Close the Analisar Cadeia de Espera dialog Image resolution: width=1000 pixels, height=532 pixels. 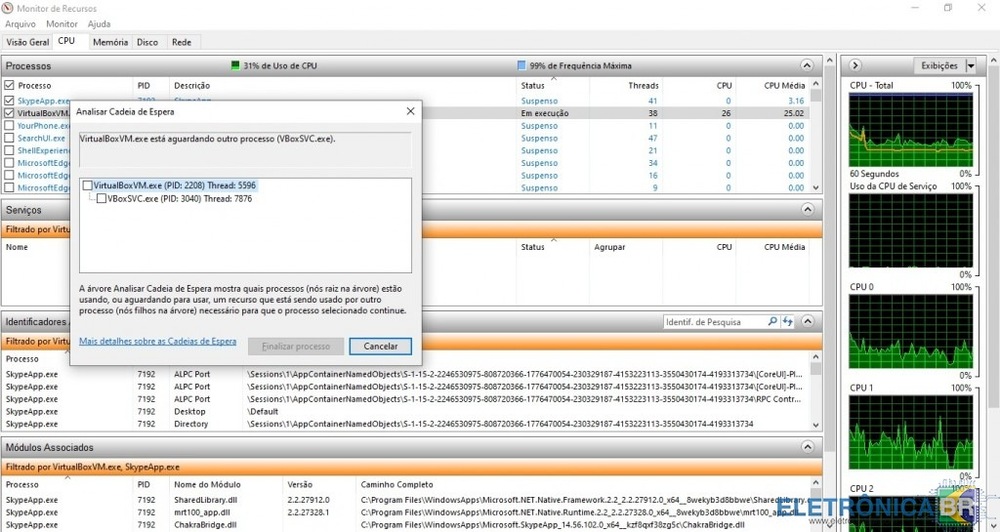410,111
